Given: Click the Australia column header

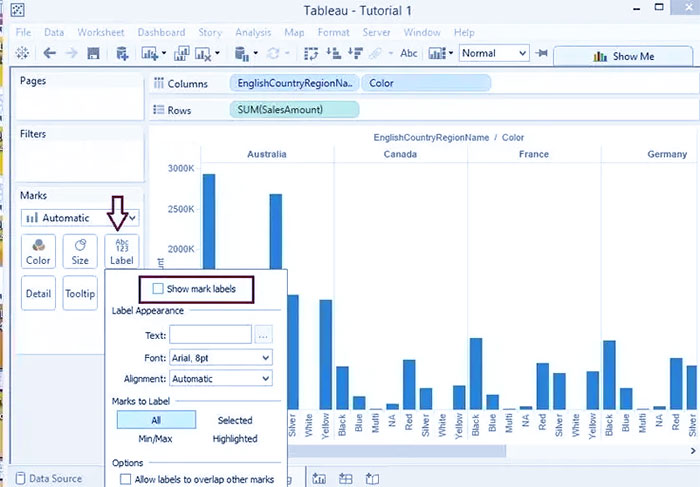Looking at the screenshot, I should [267, 154].
